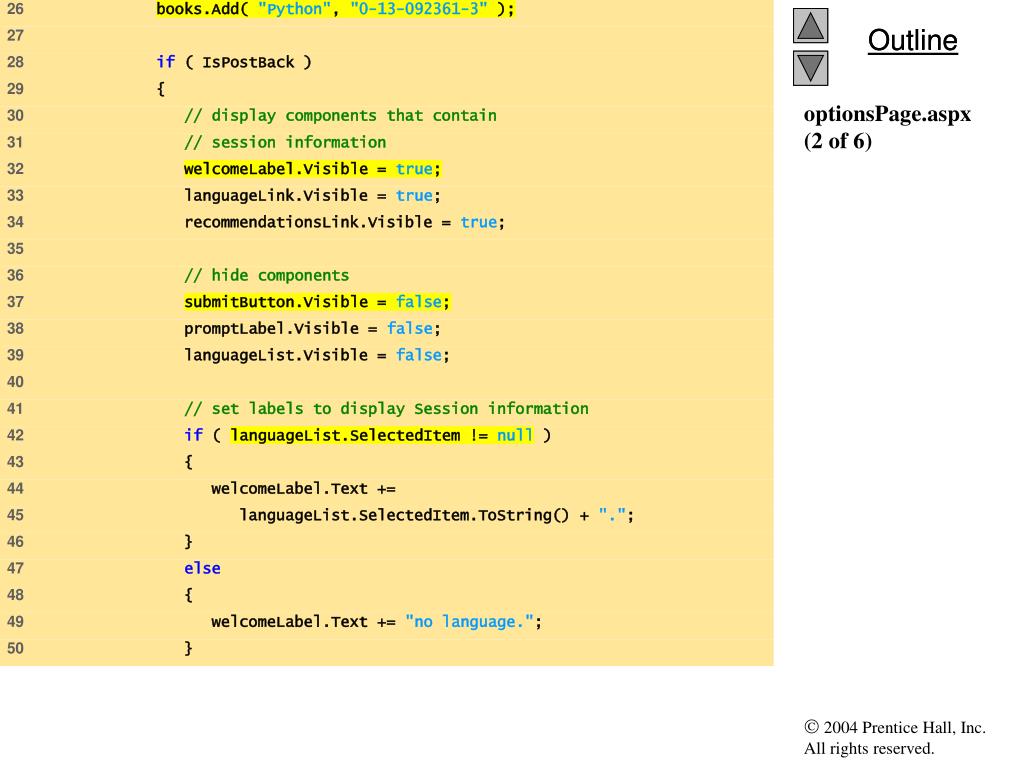Click 'recommendationsLink.Visible = true;' line
The height and width of the screenshot is (768, 1024).
[x=344, y=223]
